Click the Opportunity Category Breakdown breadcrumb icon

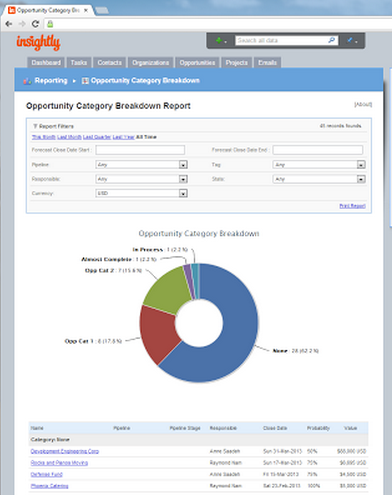tap(85, 81)
